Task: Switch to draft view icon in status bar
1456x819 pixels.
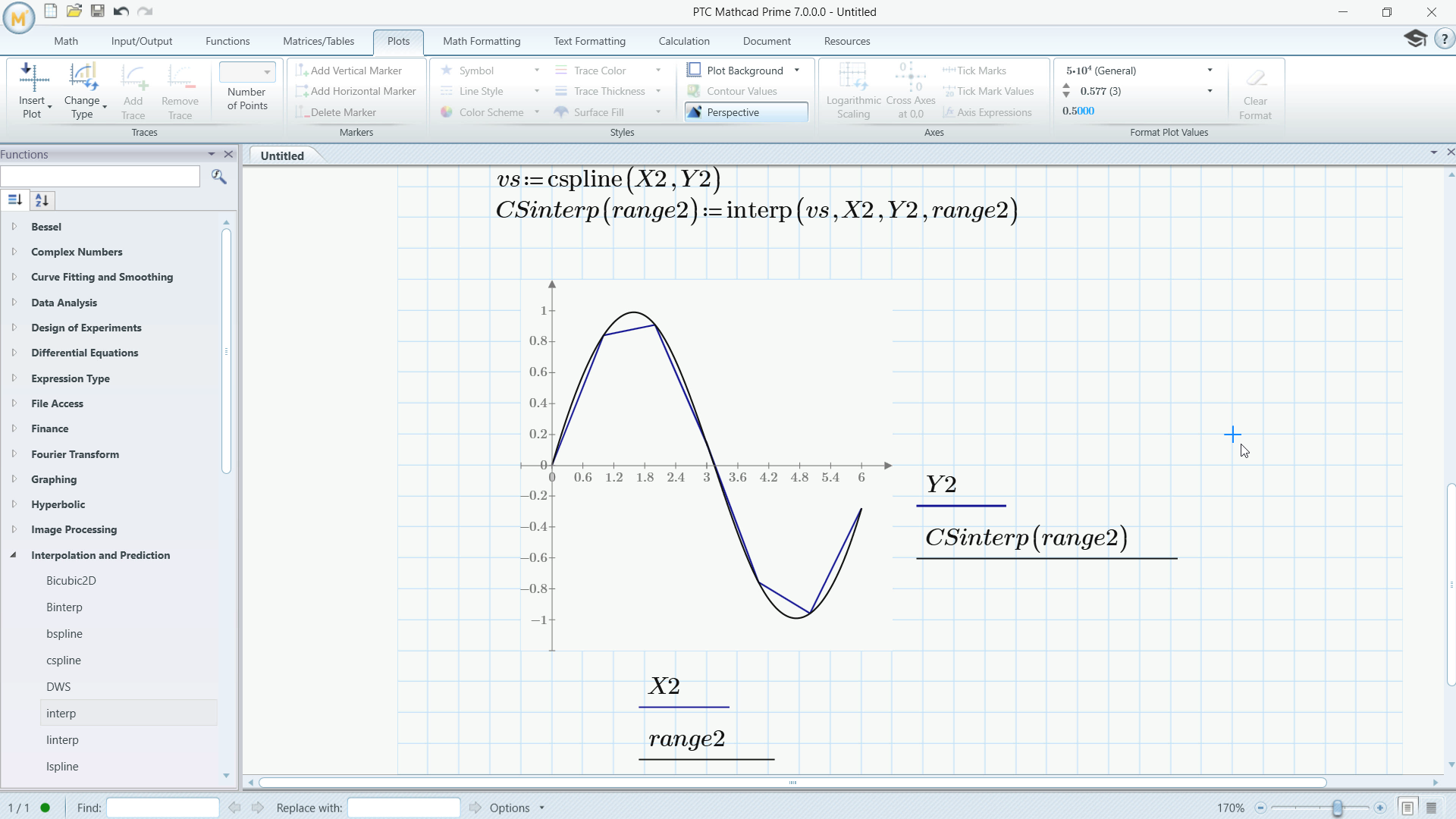Action: point(1432,808)
